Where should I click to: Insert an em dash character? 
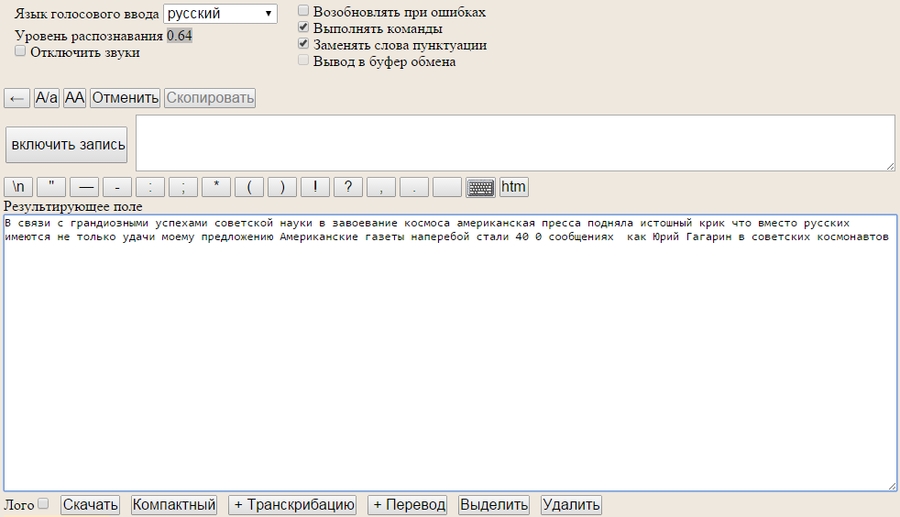coord(84,187)
